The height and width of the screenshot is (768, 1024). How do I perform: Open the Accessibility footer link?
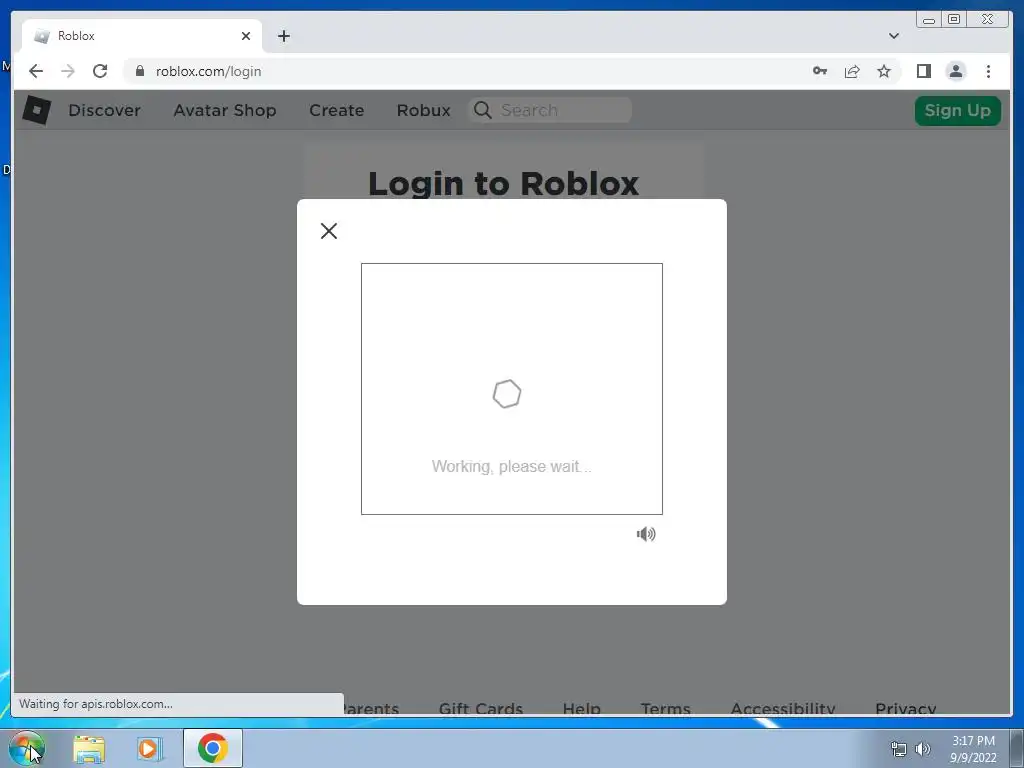782,709
